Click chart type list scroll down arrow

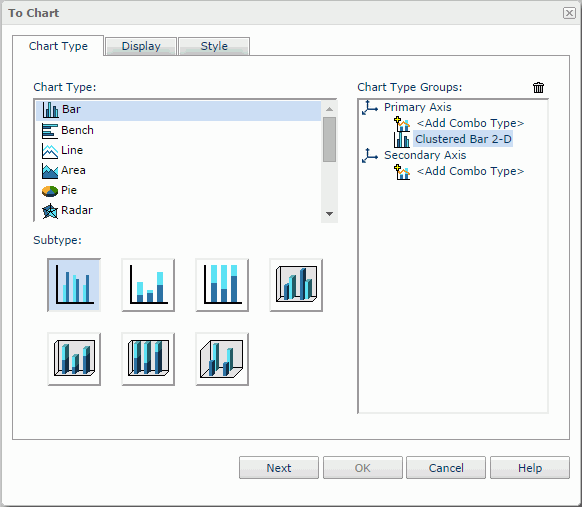click(329, 214)
